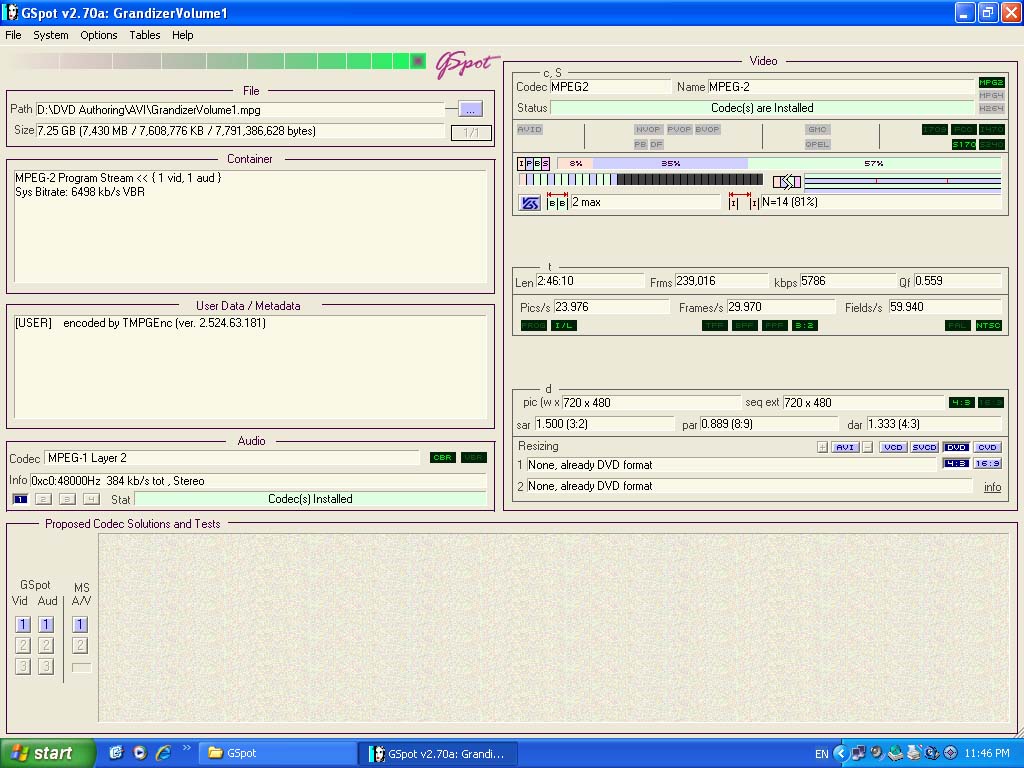Click GSpot Vid test button 2

click(23, 645)
